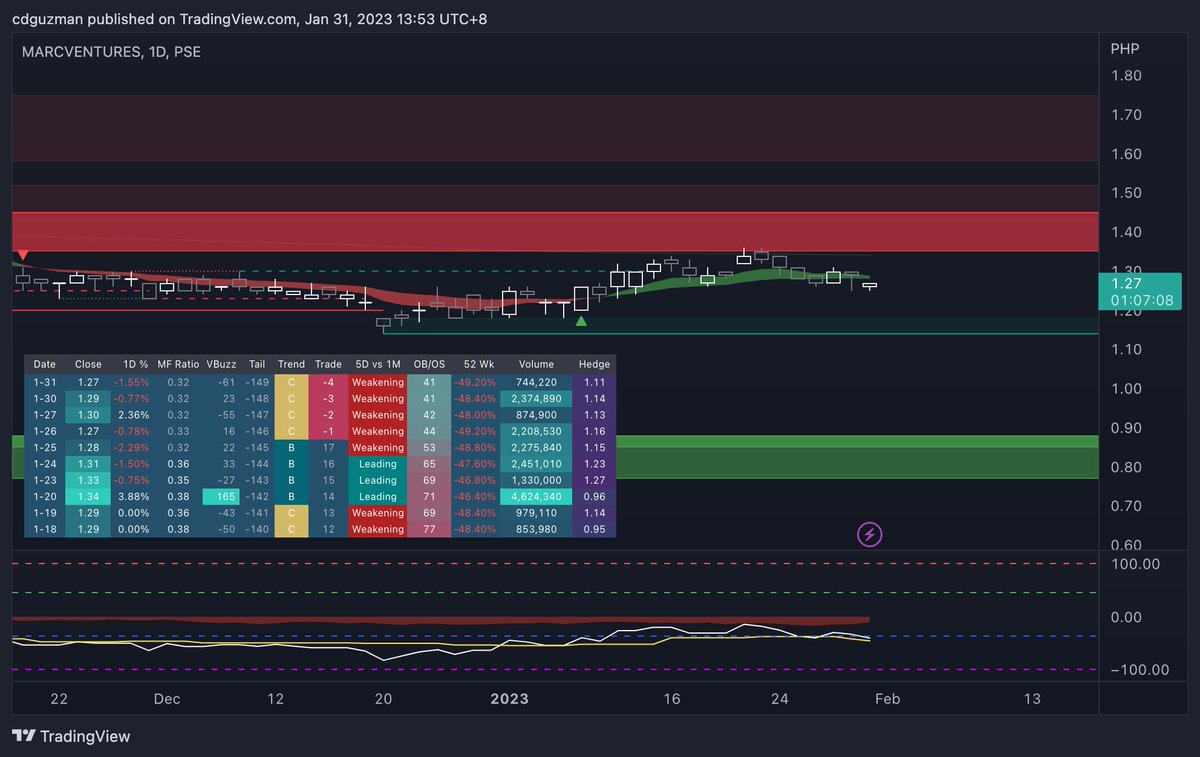Click the highlighted volume cell 4,624,340

[536, 496]
